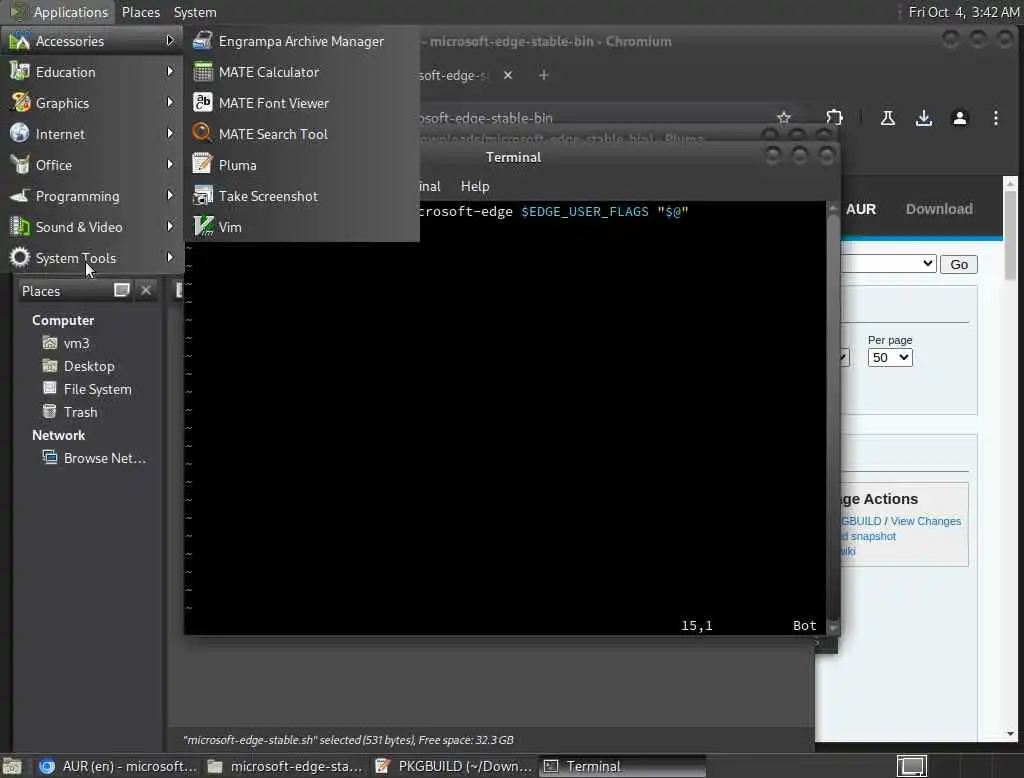Open Pluma text editor
The height and width of the screenshot is (778, 1024).
point(301,165)
